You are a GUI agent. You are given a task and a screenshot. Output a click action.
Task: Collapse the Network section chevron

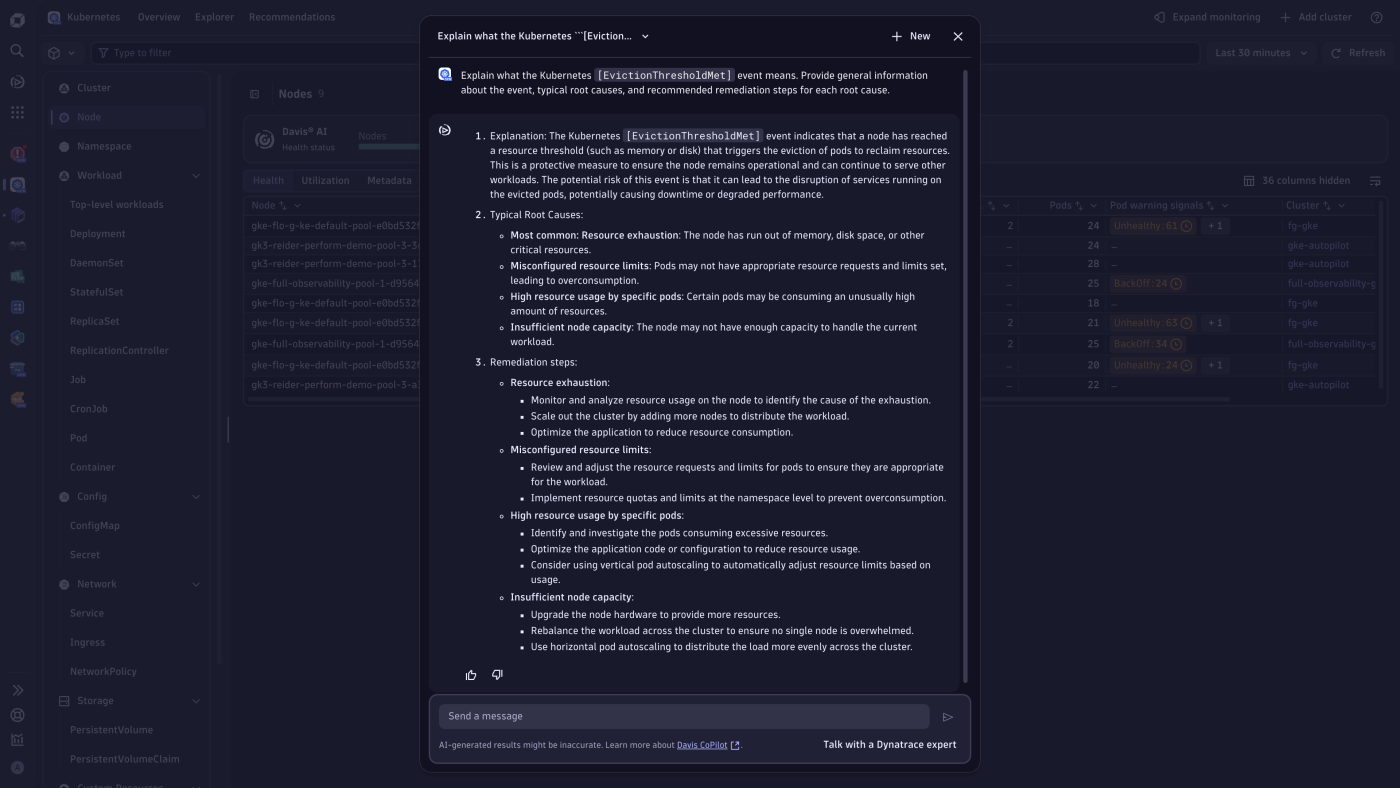(196, 584)
